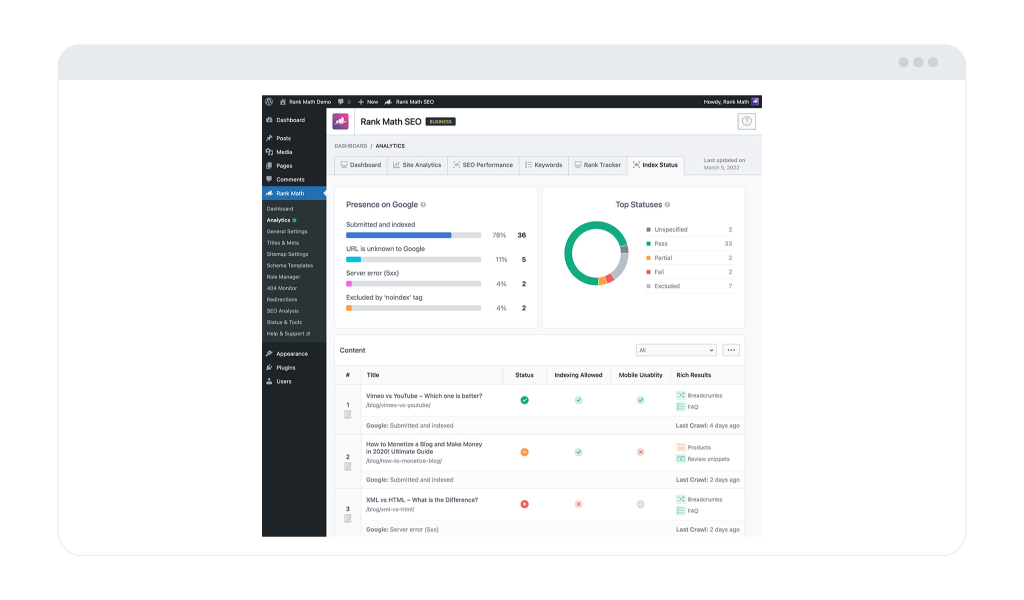Screen dimensions: 1024x600
Task: Open 404 Monitor submenu item
Action: tap(281, 289)
